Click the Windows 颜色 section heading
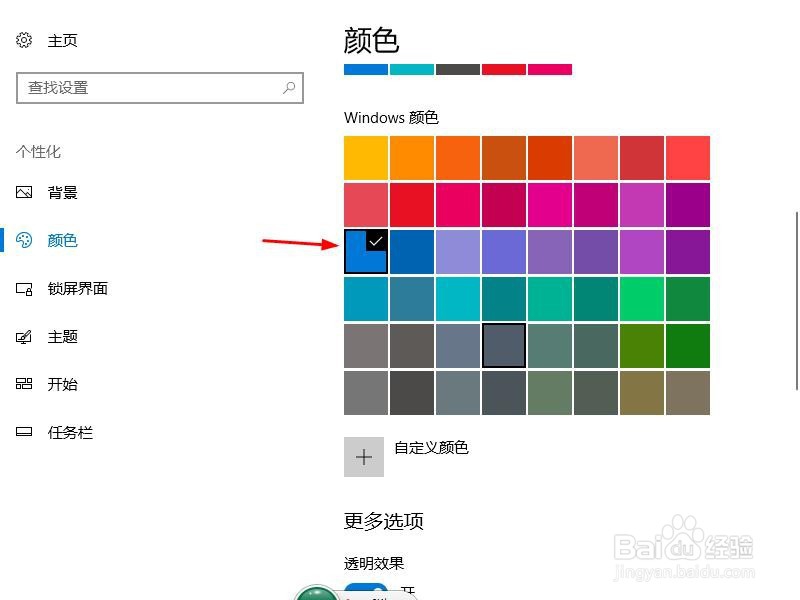The width and height of the screenshot is (800, 600). [391, 118]
